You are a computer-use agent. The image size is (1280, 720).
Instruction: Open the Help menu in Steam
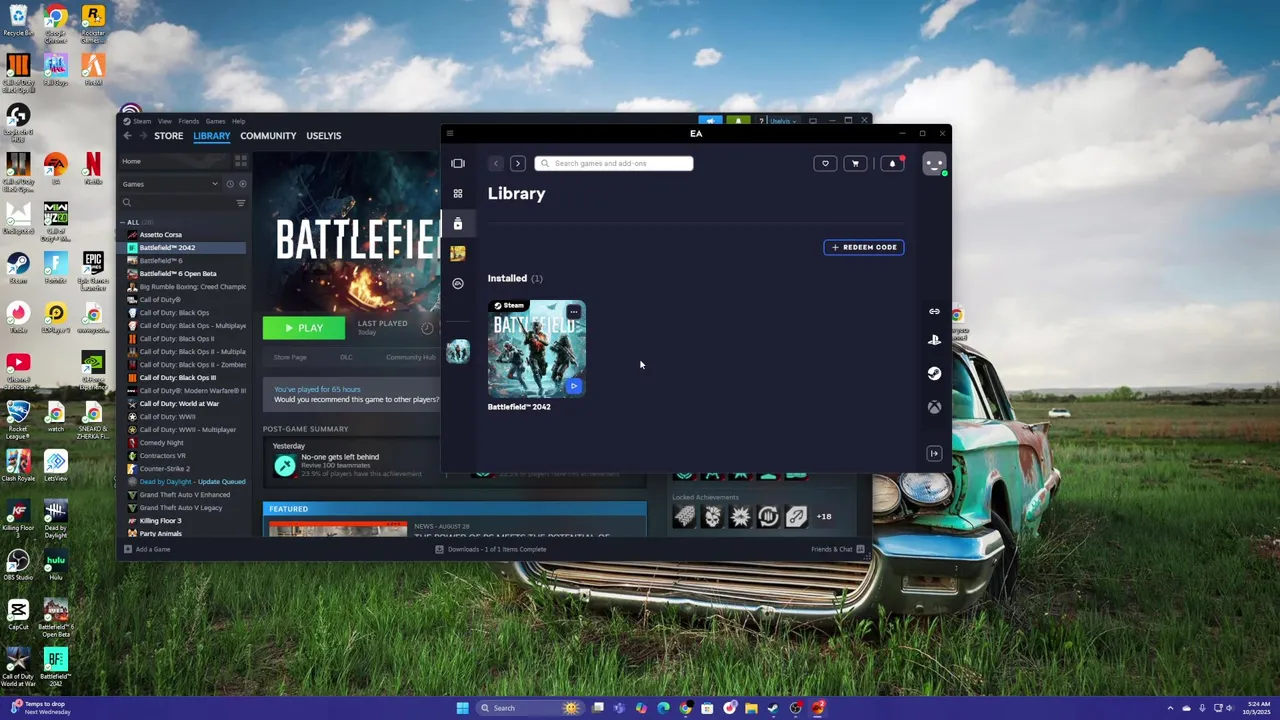coord(238,121)
